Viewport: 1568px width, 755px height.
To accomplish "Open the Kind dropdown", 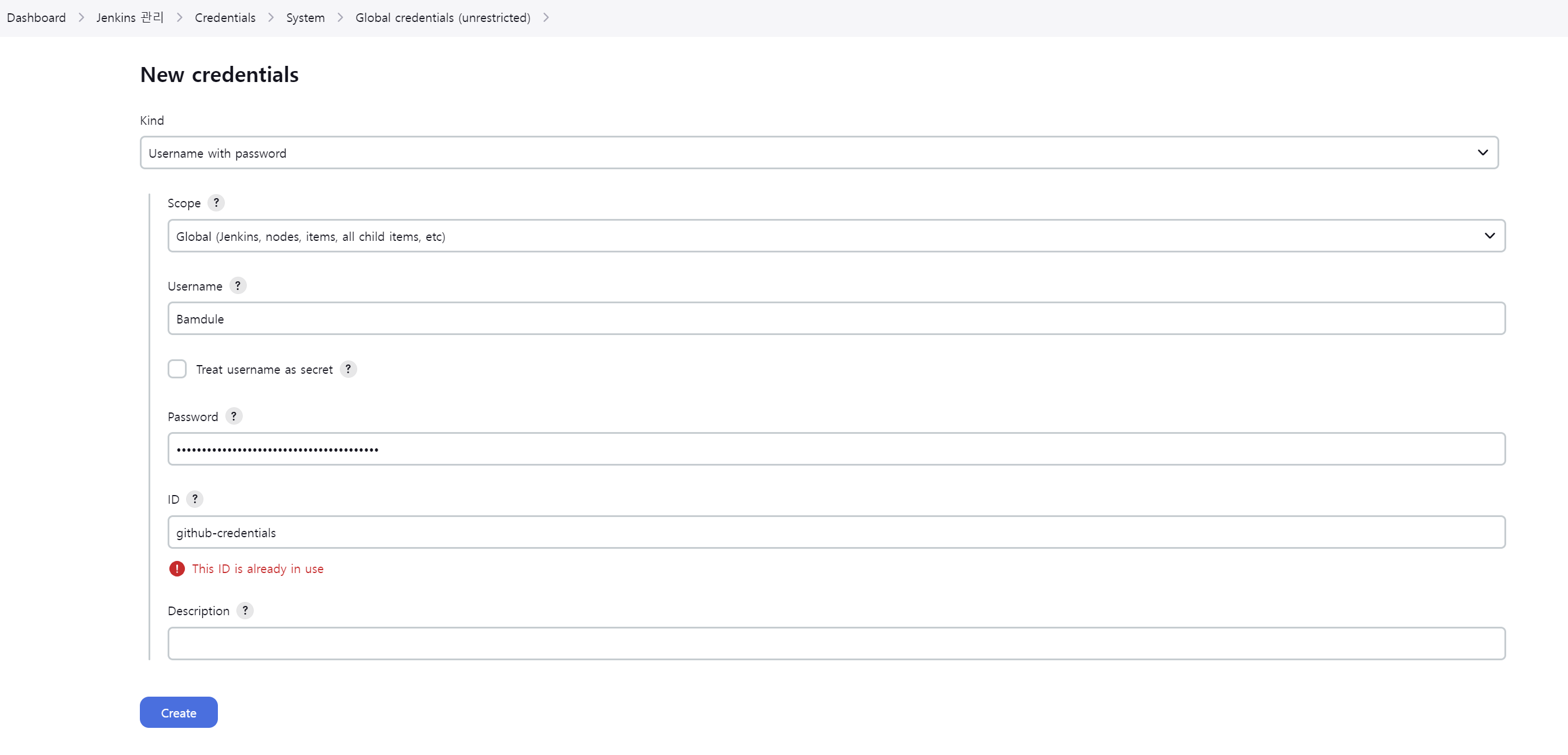I will click(x=819, y=153).
